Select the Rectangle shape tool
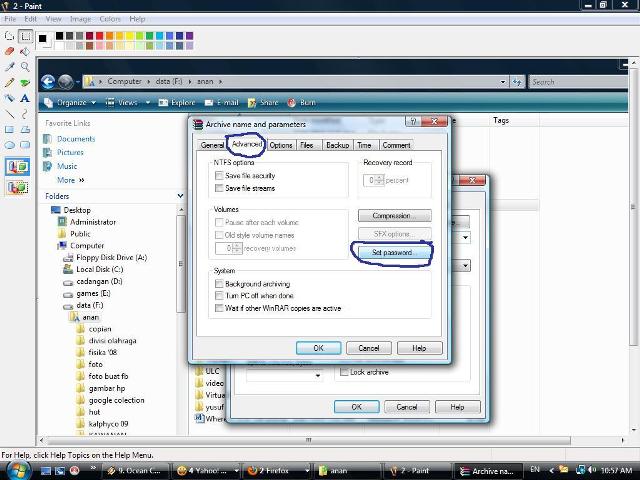 point(9,129)
